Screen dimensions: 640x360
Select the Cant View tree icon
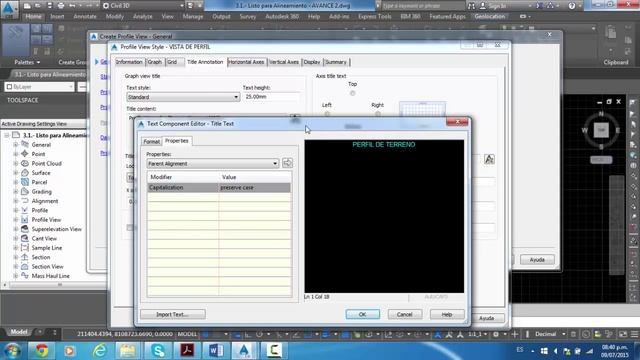tap(24, 238)
